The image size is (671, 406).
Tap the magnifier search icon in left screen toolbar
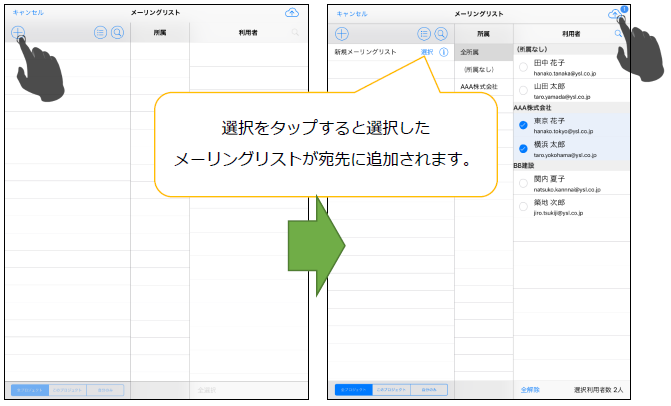pyautogui.click(x=118, y=33)
